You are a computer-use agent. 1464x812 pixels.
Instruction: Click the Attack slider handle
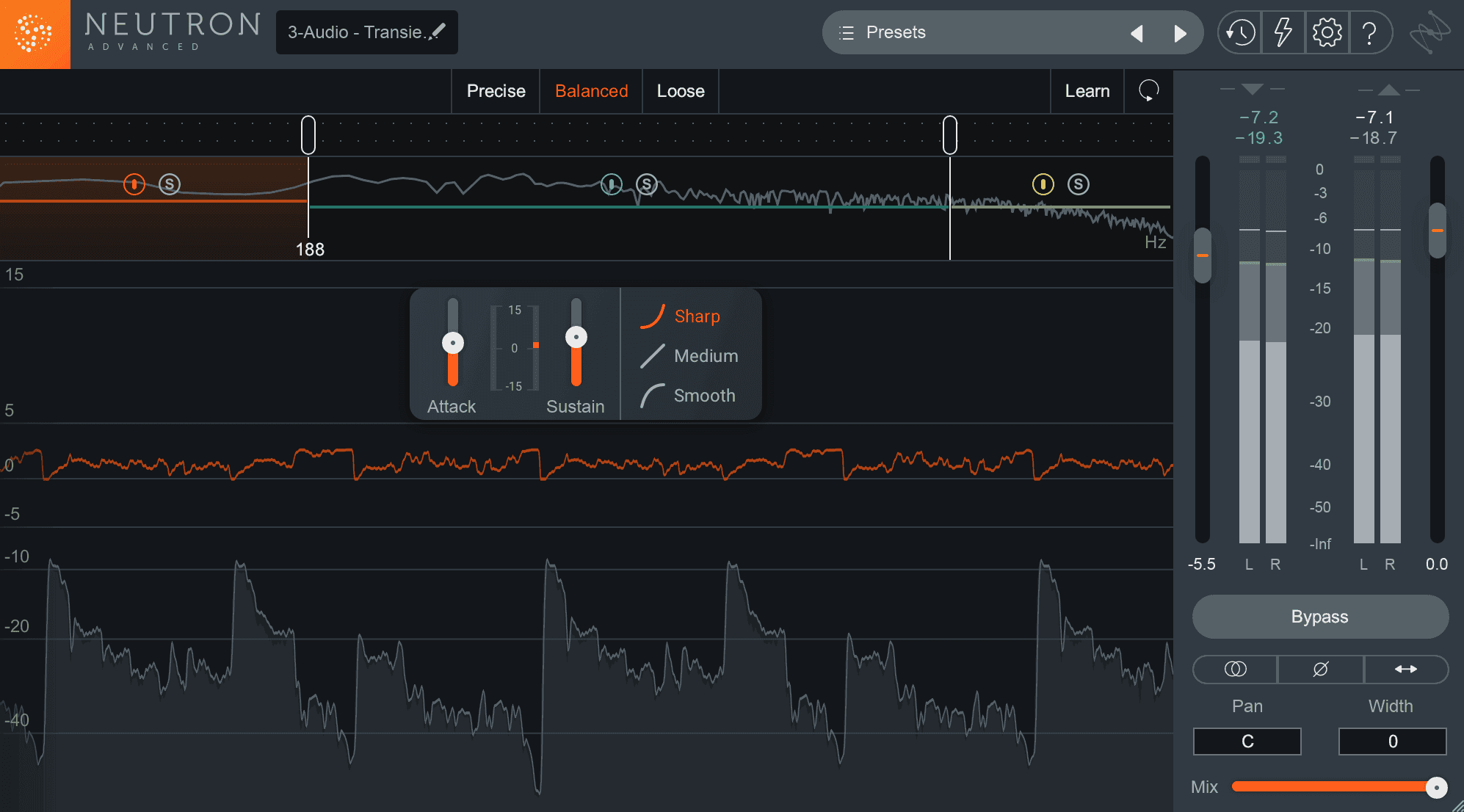pos(453,343)
